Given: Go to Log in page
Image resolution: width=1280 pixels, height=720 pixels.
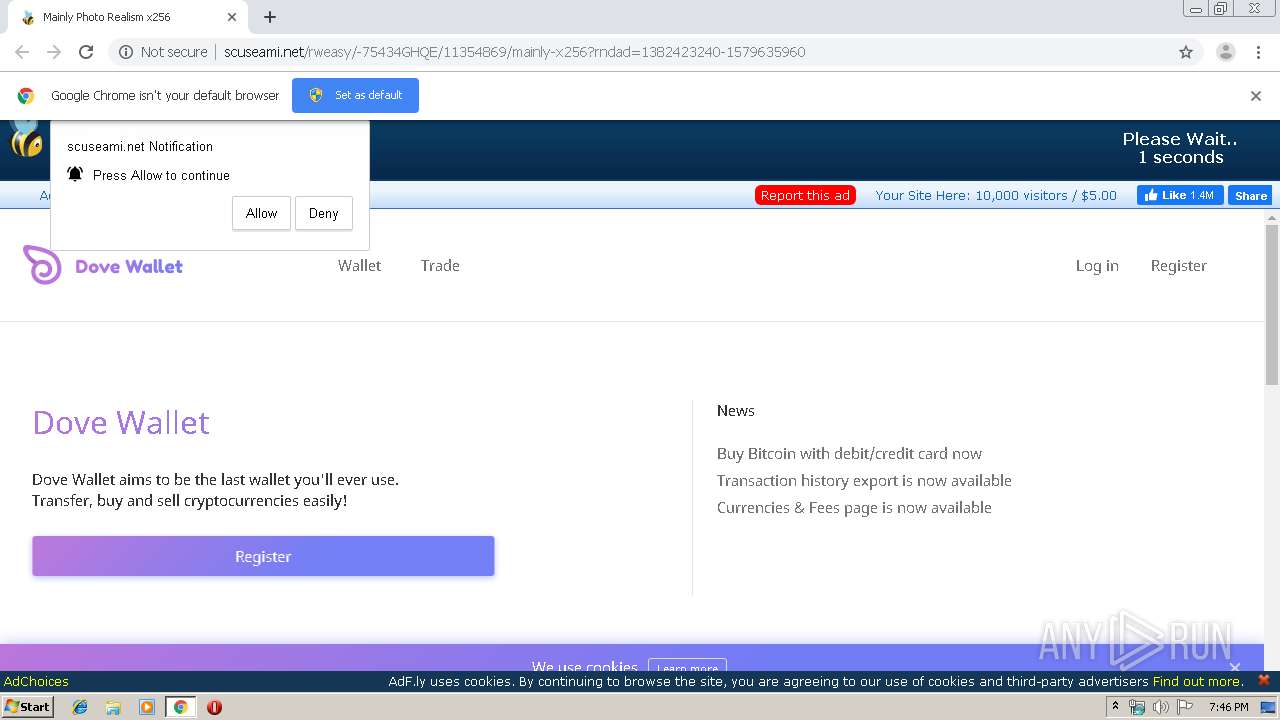Looking at the screenshot, I should coord(1097,265).
